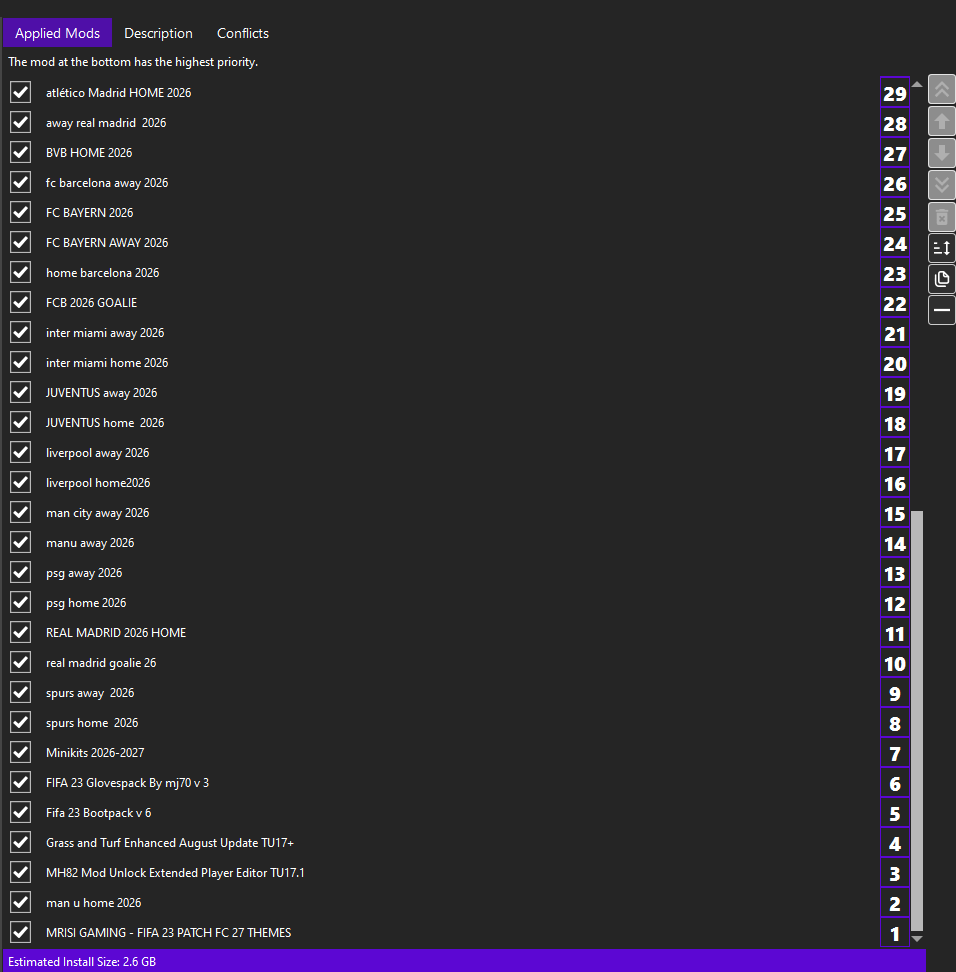Open the Description tab
The width and height of the screenshot is (956, 972).
tap(158, 33)
